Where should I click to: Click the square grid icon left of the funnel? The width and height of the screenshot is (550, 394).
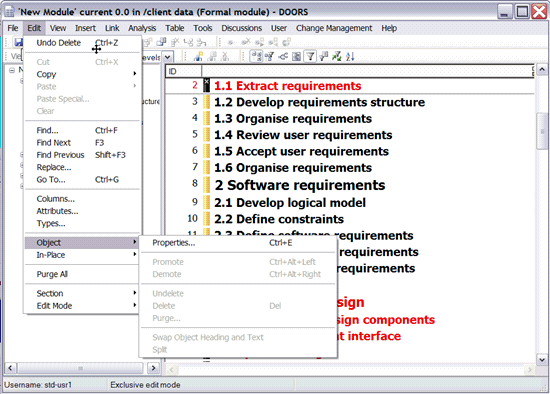(296, 56)
